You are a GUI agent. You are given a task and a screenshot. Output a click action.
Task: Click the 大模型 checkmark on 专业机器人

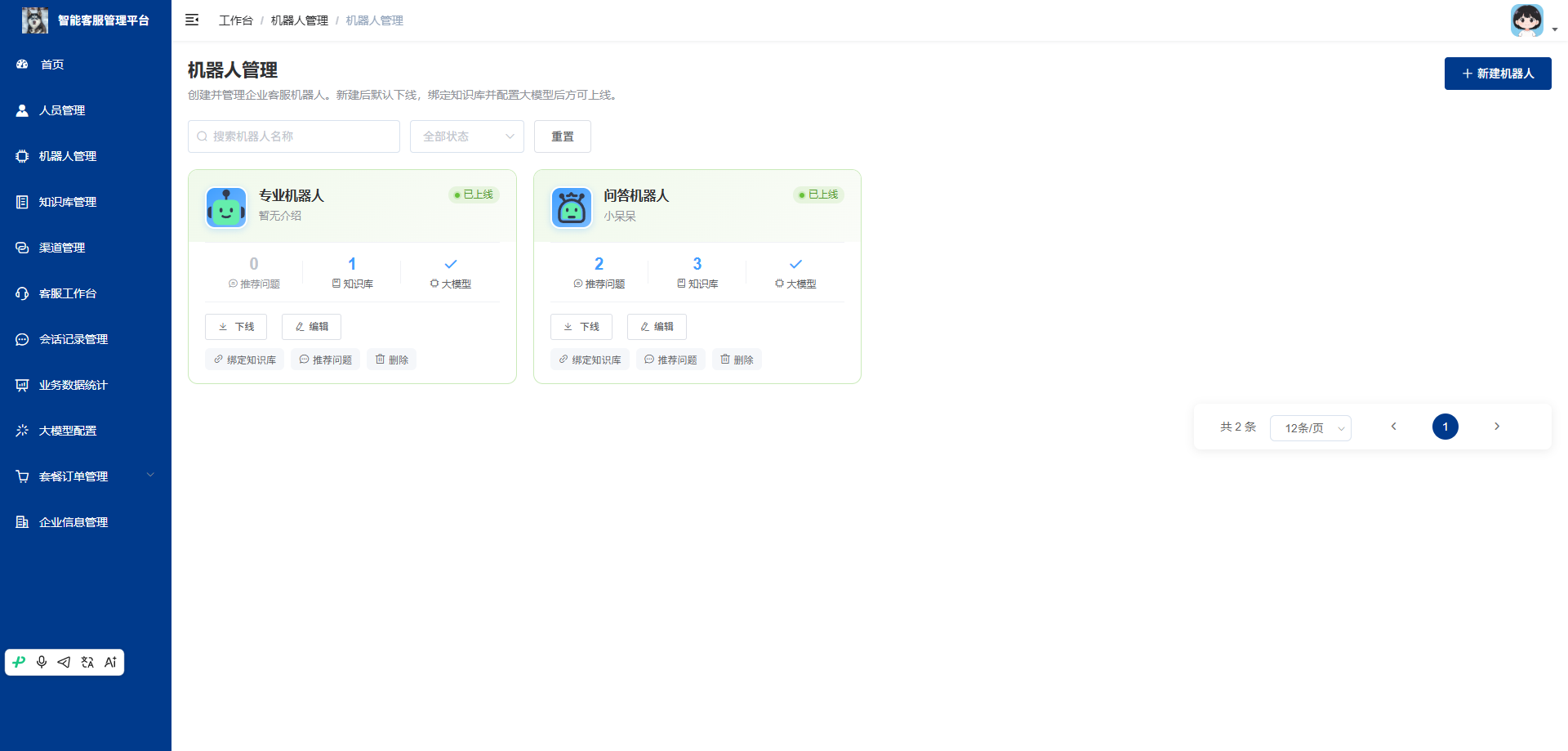[451, 264]
